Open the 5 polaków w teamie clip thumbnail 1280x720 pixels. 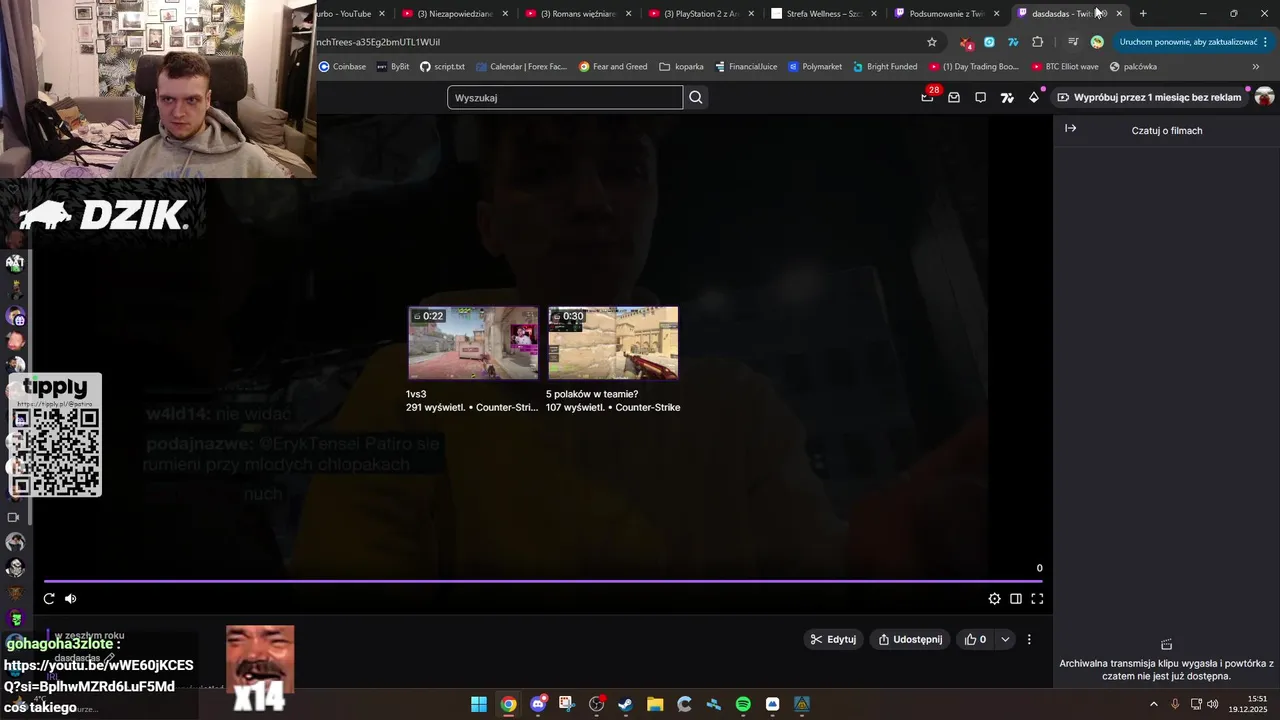[613, 343]
